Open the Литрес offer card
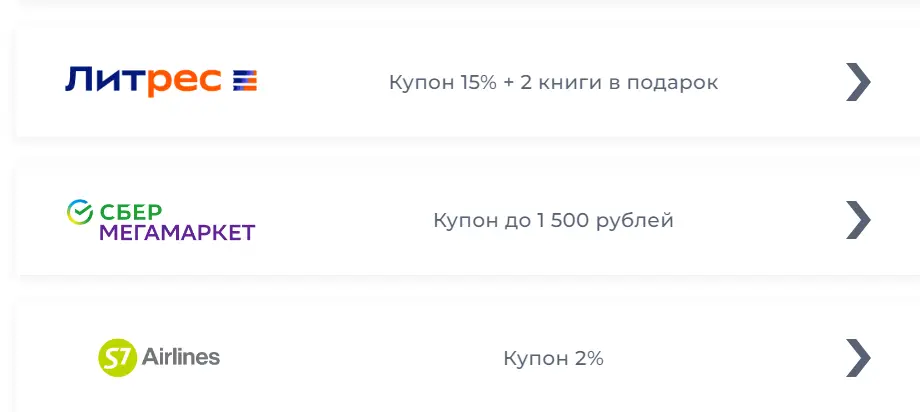This screenshot has width=920, height=412. point(468,82)
